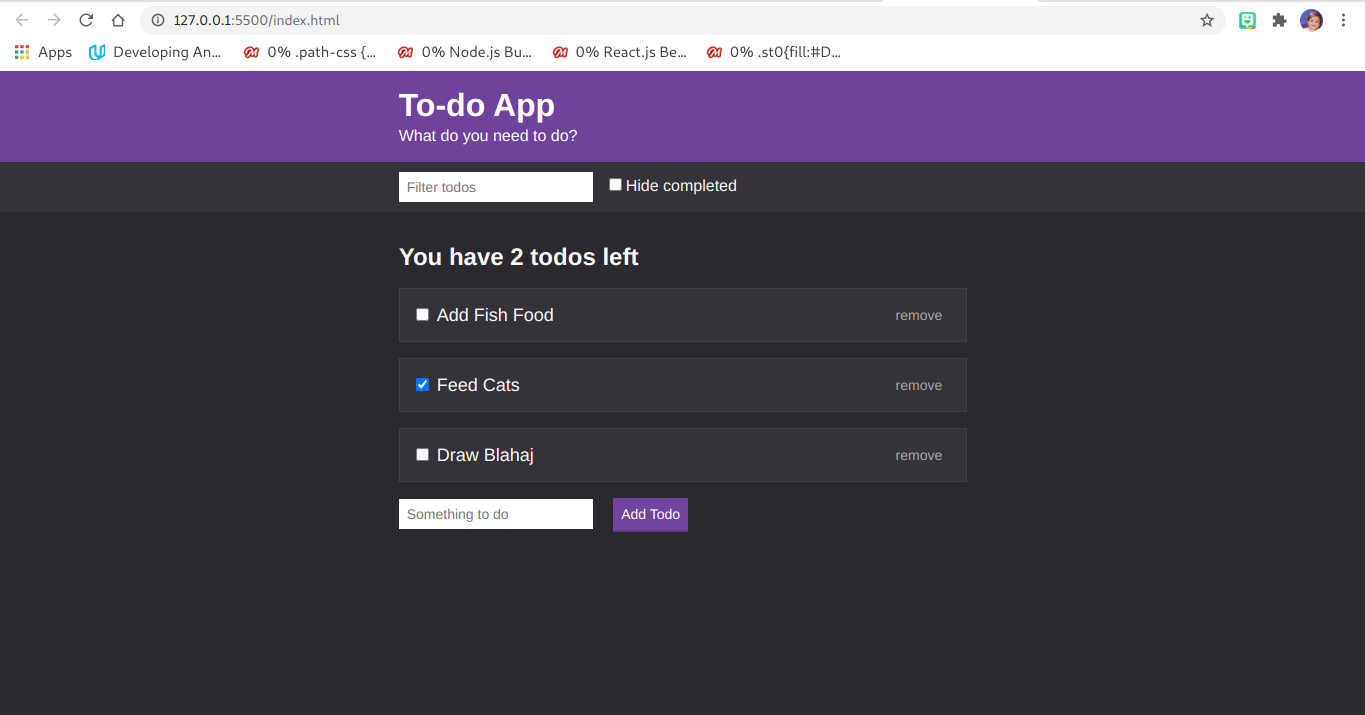Mark 'Add Fish Food' as completed
Viewport: 1365px width, 715px height.
pos(422,314)
